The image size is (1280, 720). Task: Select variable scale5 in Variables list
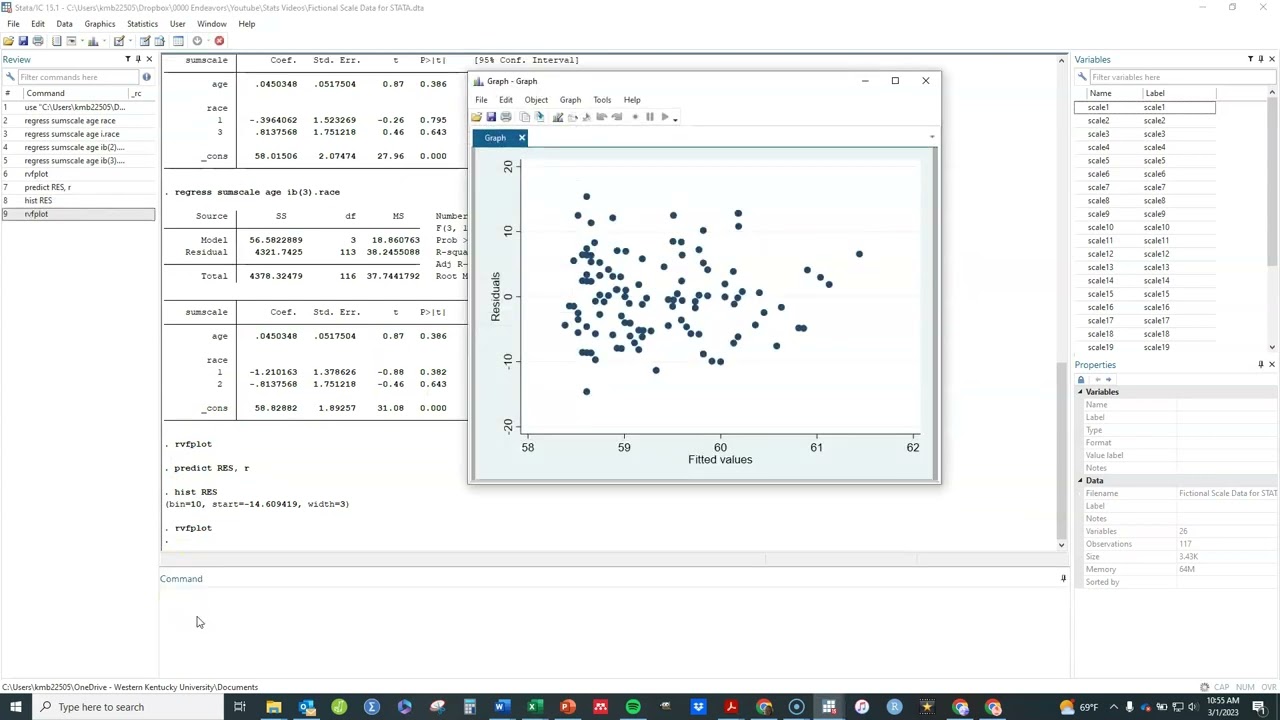[1145, 160]
